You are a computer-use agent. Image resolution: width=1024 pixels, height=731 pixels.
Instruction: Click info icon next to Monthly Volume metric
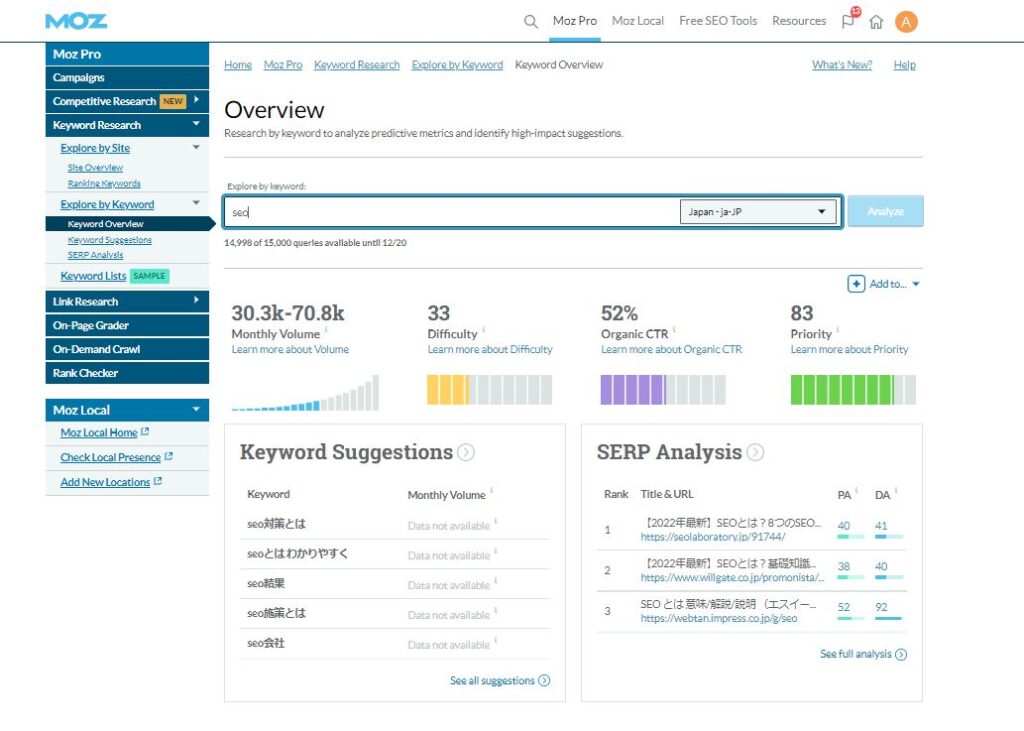[x=326, y=330]
